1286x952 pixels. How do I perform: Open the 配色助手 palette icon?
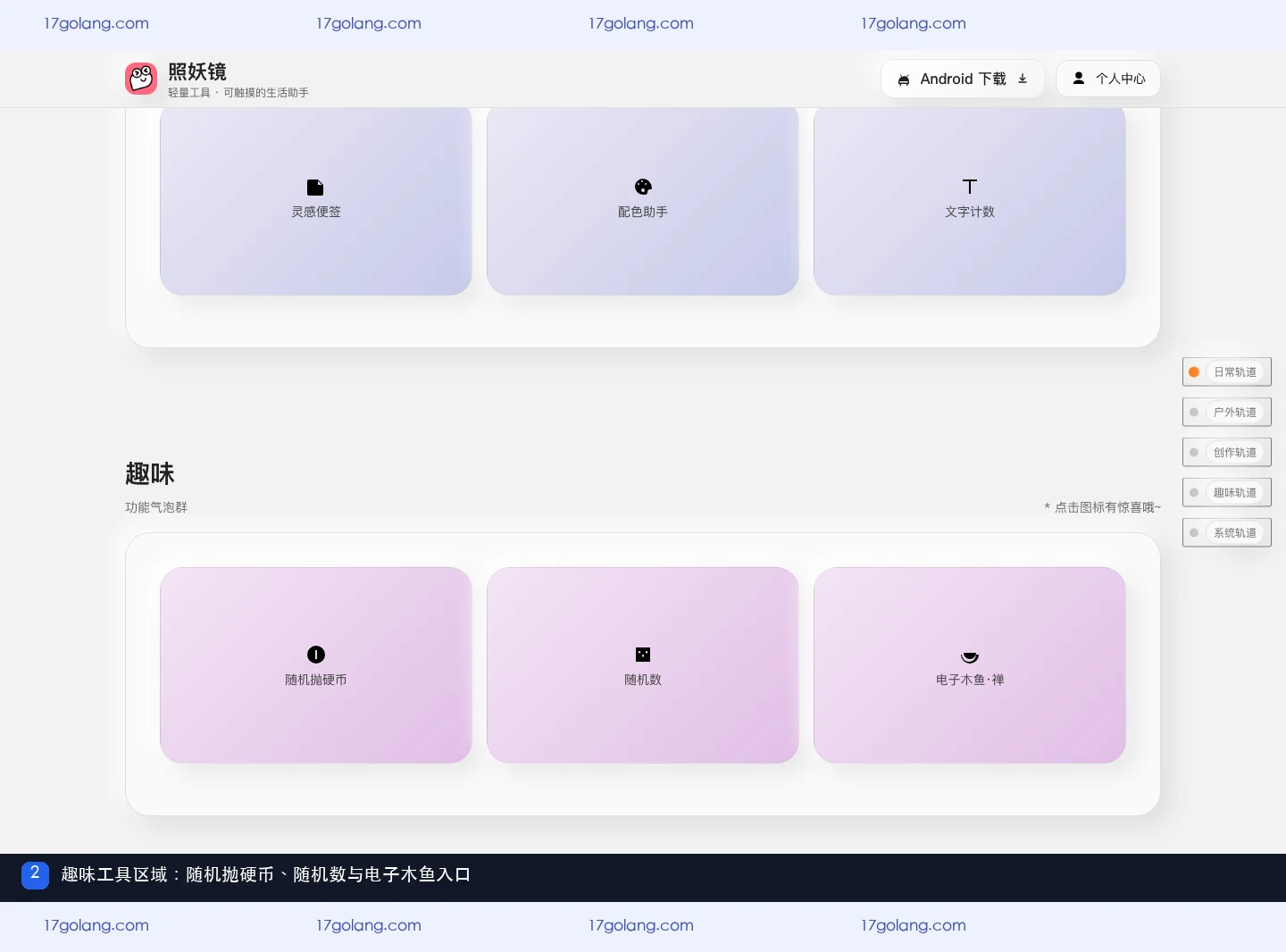tap(643, 187)
